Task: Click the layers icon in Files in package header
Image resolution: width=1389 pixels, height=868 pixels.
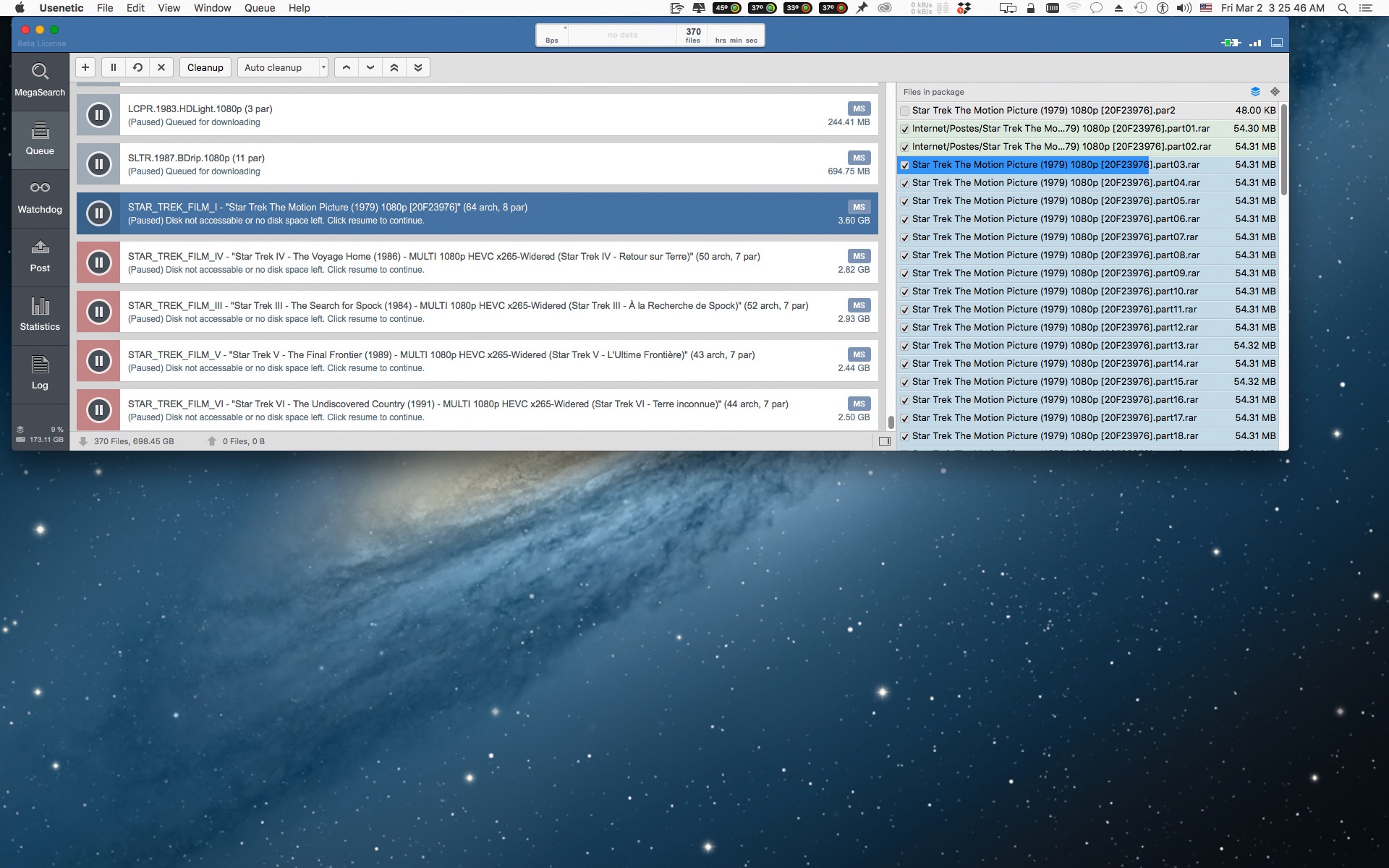Action: 1255,92
